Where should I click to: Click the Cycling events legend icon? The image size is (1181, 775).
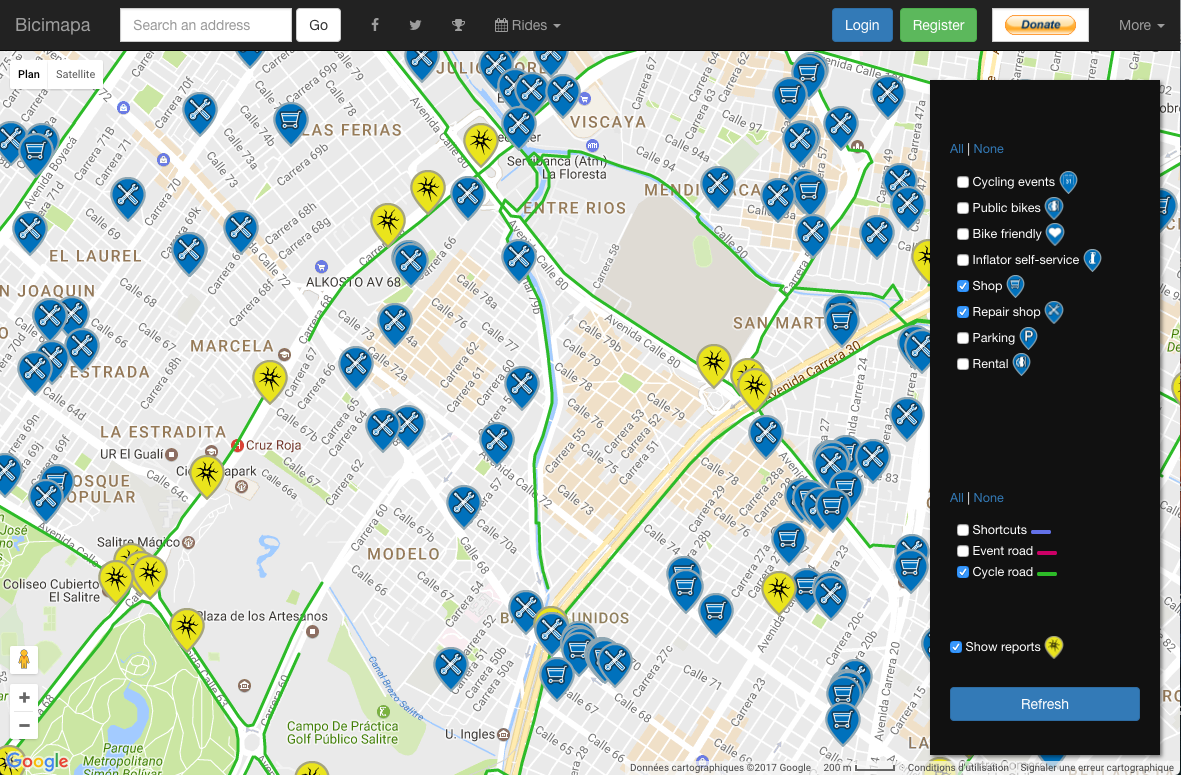[1068, 182]
